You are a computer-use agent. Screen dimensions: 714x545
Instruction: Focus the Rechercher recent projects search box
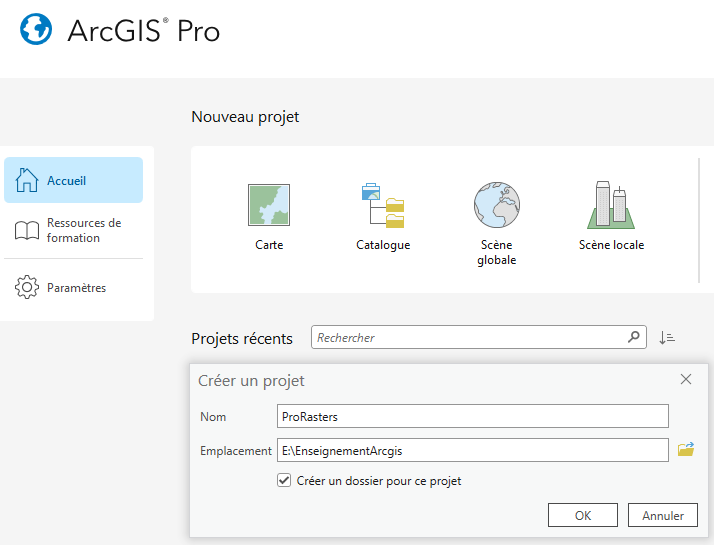[x=470, y=338]
